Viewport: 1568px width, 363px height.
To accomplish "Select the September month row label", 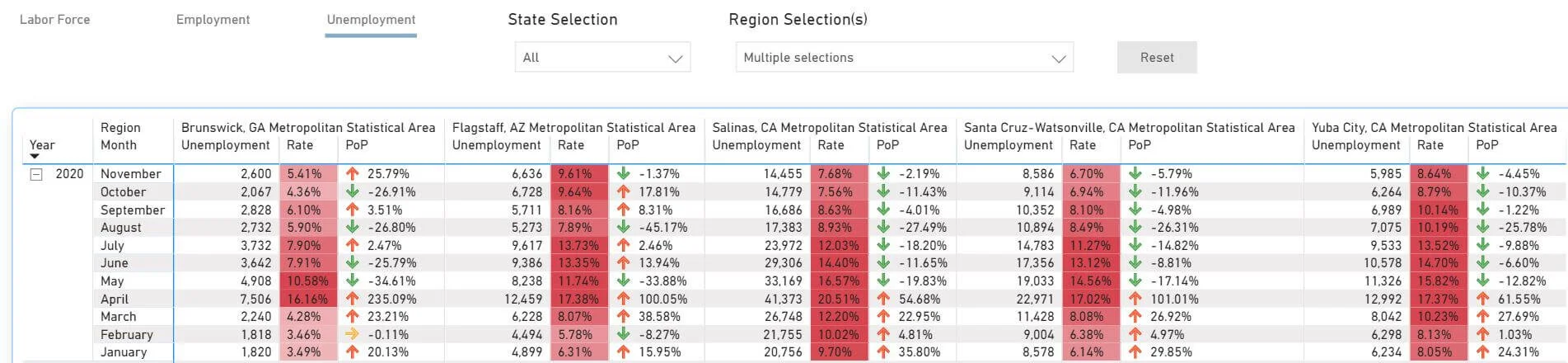I will [x=133, y=210].
